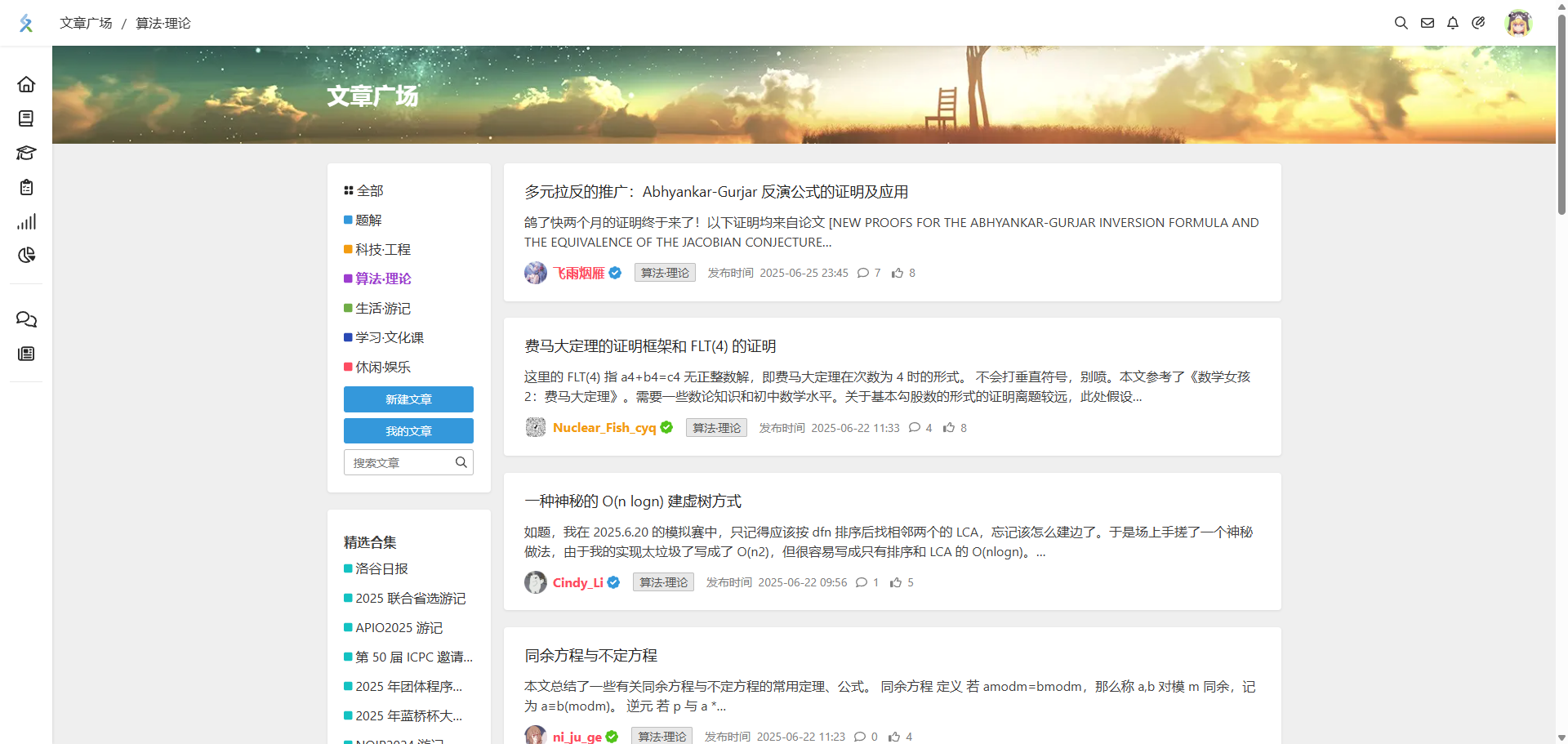Select the 生活·游记 category filter
Screen dimensions: 1568x744
pos(382,308)
